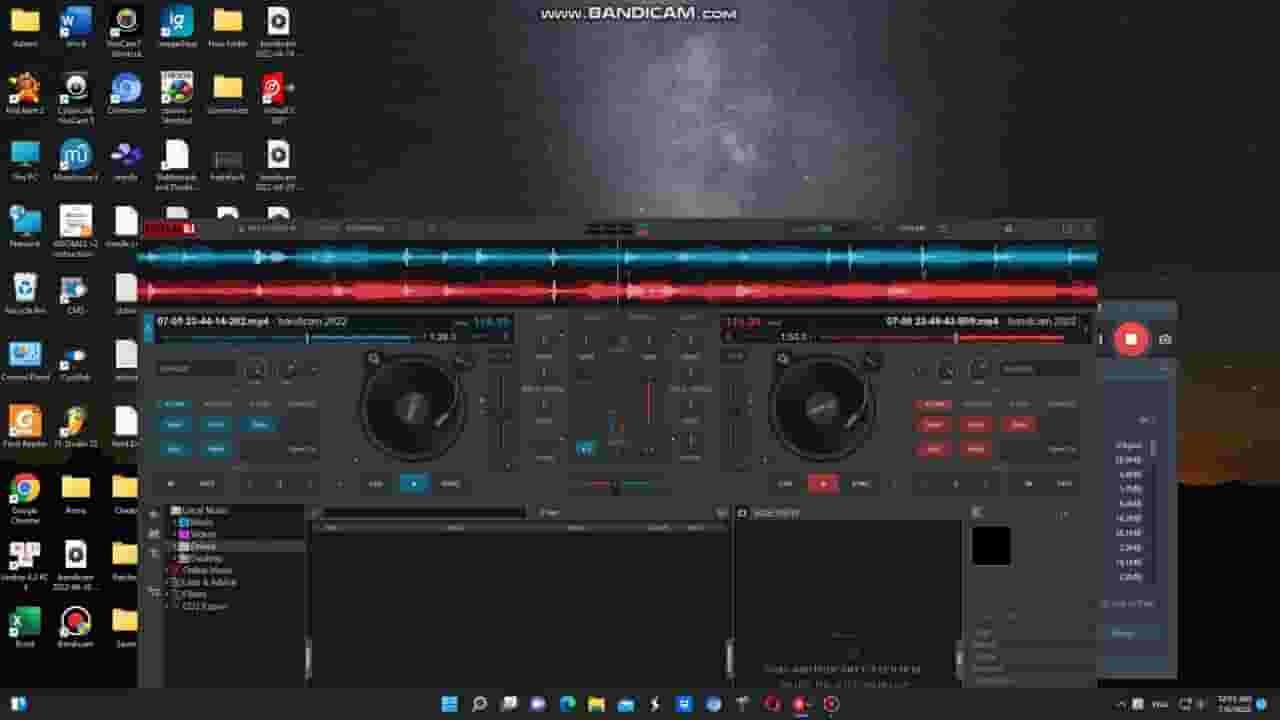Screen dimensions: 1280x720
Task: Expand the Filters folder in browser tree
Action: 174,595
